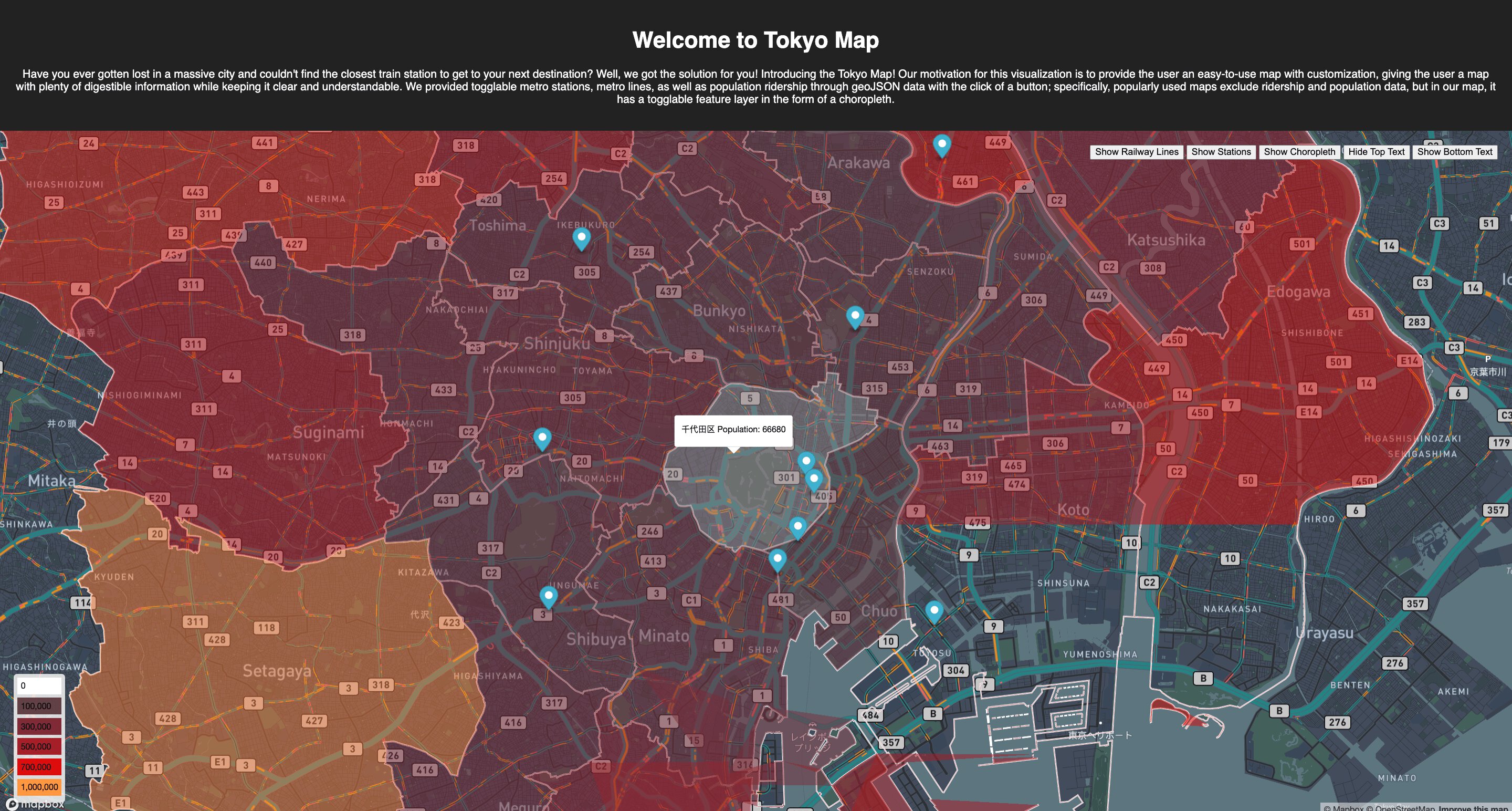Viewport: 1512px width, 811px height.
Task: Click the station marker near Bunkyo's Nishikata area
Action: (x=855, y=315)
